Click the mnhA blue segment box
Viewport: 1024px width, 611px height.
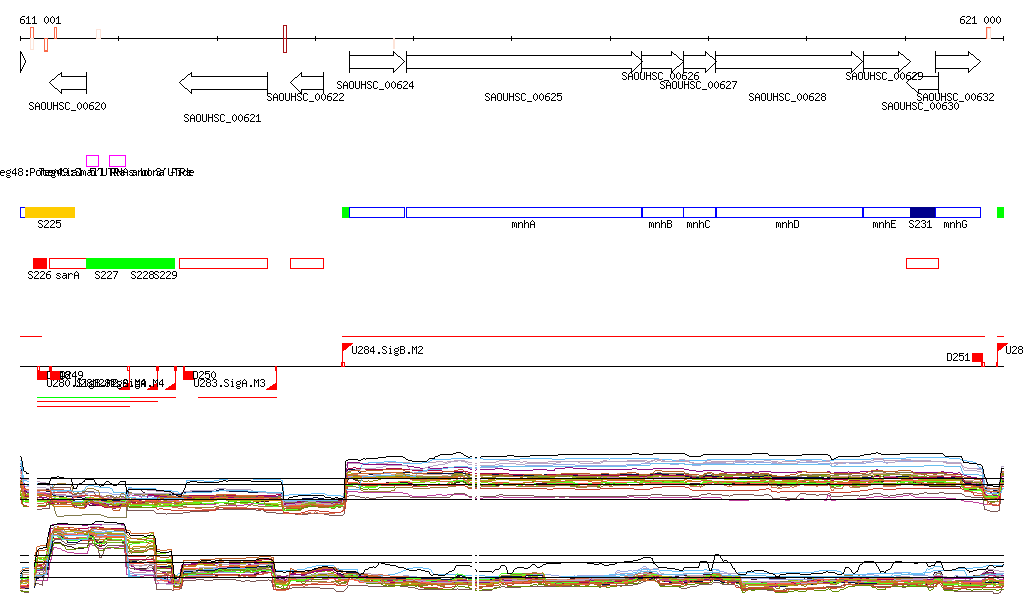pos(524,212)
